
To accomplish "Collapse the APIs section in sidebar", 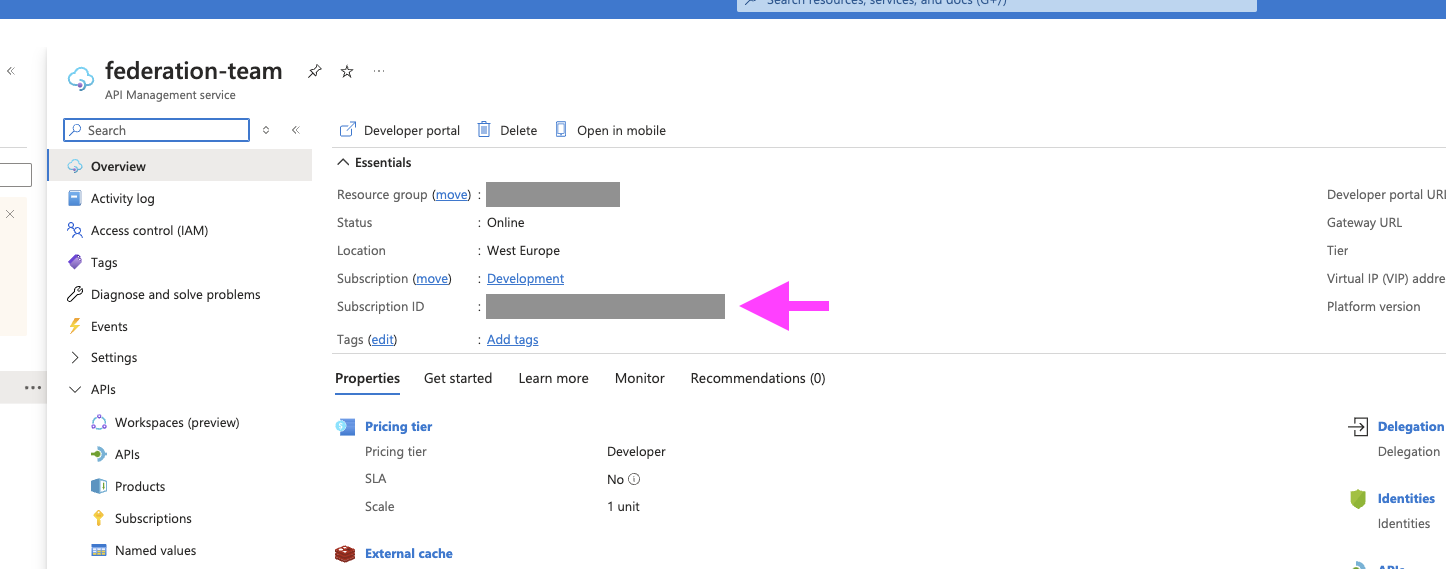I will click(x=75, y=389).
